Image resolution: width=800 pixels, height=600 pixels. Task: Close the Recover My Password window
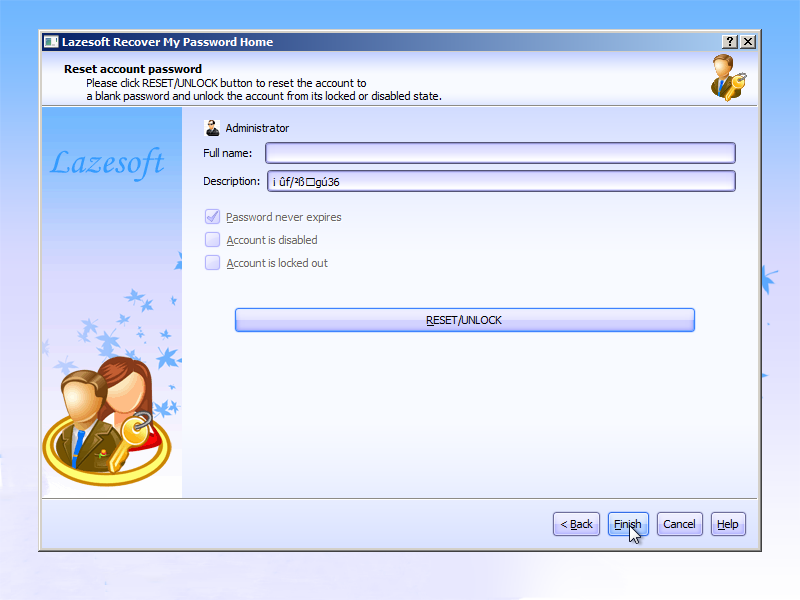[x=748, y=42]
